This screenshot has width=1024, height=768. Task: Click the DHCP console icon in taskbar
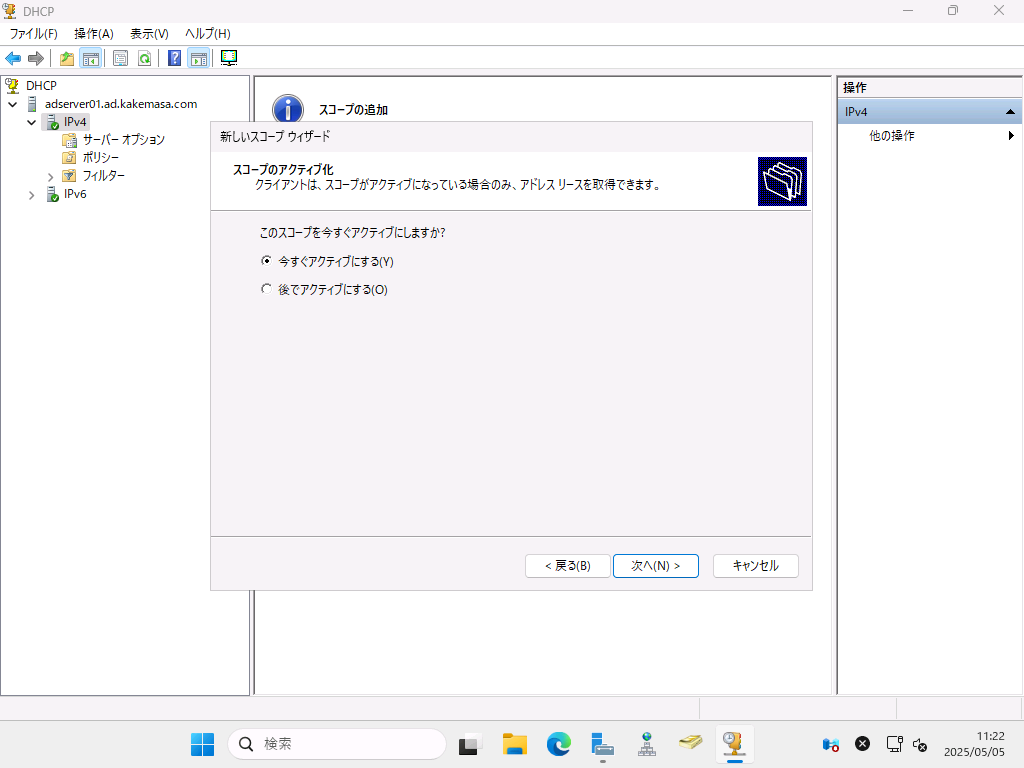(734, 744)
